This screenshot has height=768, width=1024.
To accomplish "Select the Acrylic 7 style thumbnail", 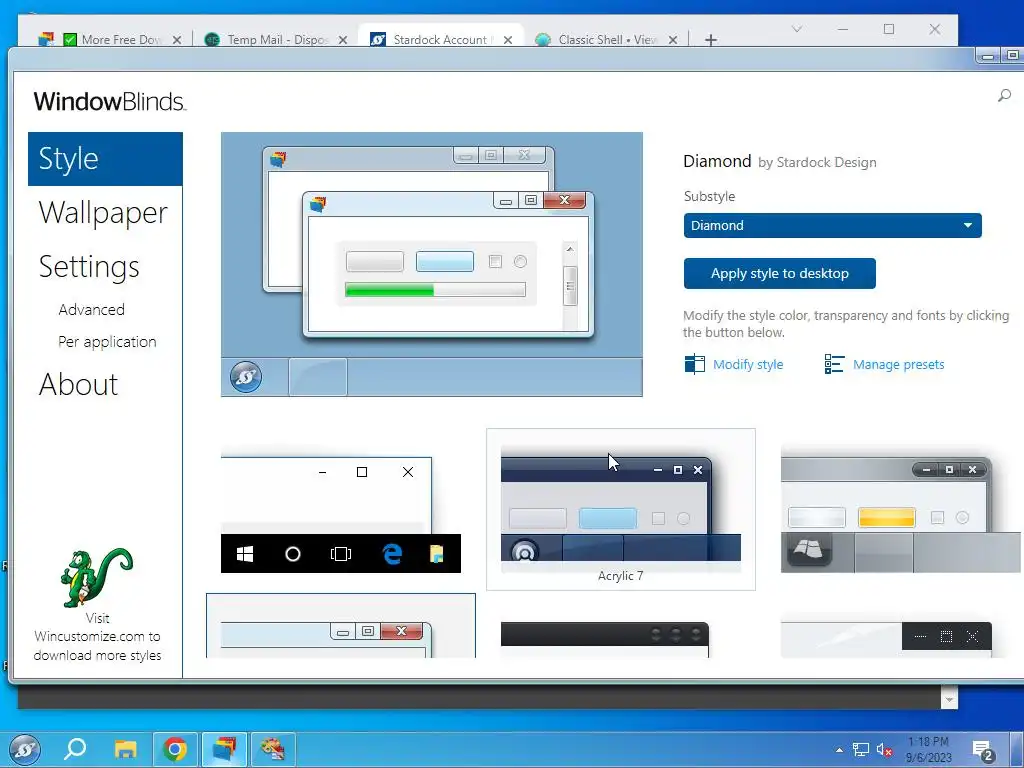I will pyautogui.click(x=620, y=509).
